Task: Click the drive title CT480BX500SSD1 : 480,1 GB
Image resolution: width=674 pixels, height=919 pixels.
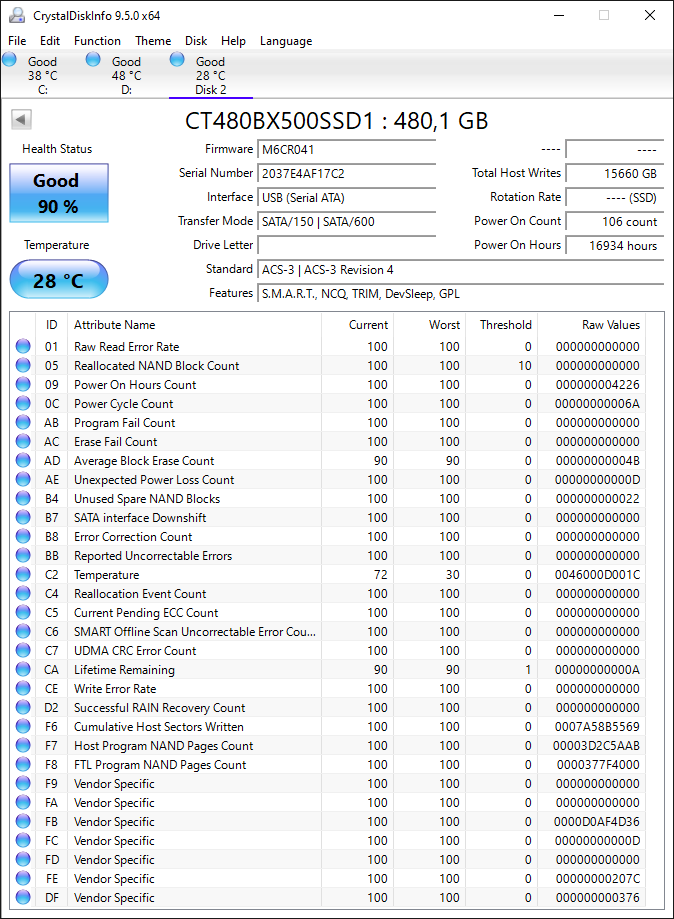Action: 336,121
